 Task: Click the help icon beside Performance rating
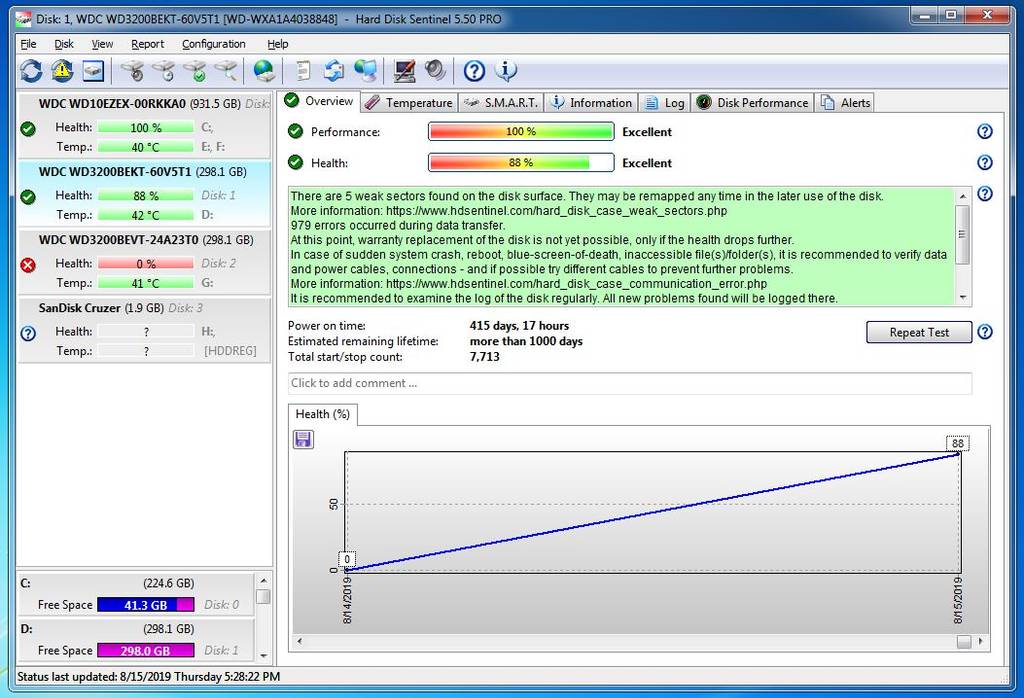click(985, 131)
